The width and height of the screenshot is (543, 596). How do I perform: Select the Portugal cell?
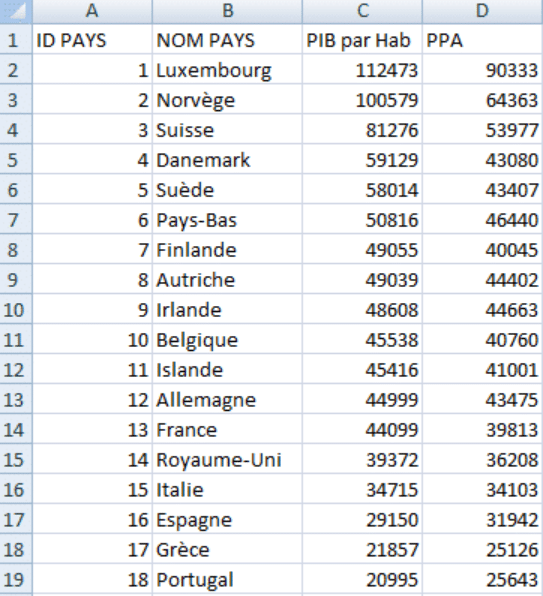[227, 579]
